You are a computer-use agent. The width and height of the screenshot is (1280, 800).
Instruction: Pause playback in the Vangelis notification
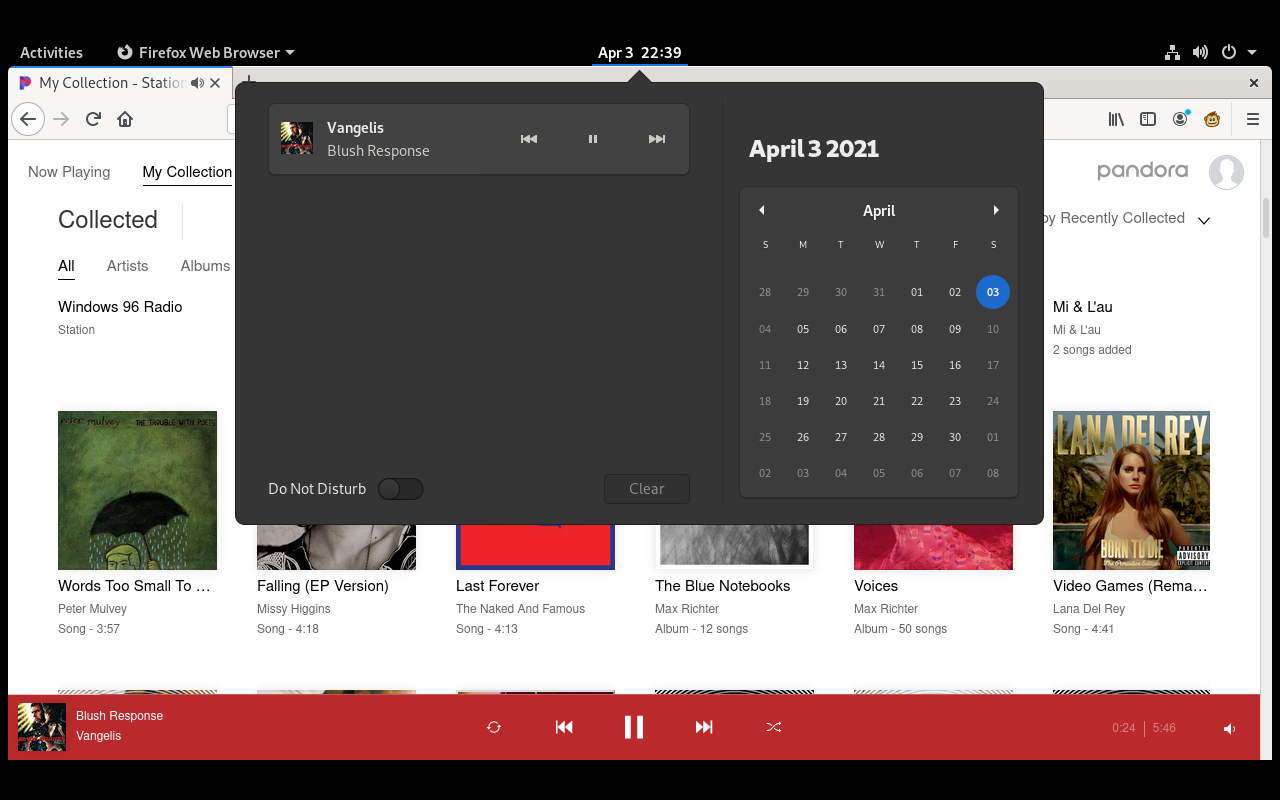593,139
